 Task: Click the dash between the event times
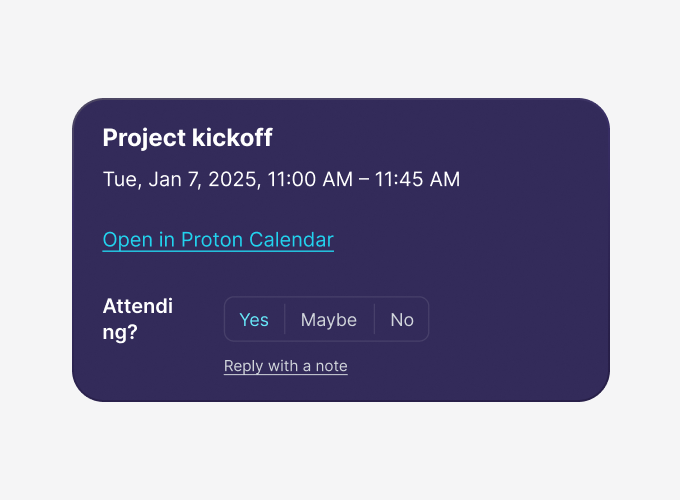[363, 180]
